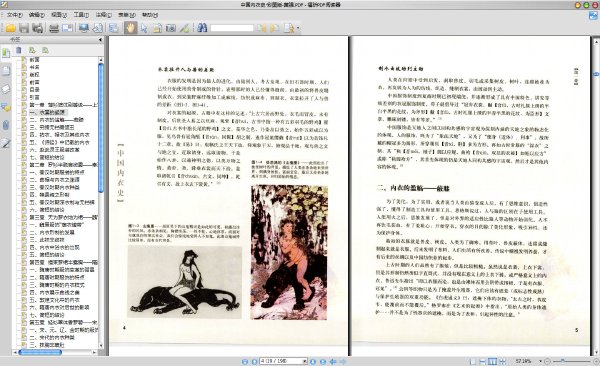Select the 第五章 bookmark

tap(63, 322)
